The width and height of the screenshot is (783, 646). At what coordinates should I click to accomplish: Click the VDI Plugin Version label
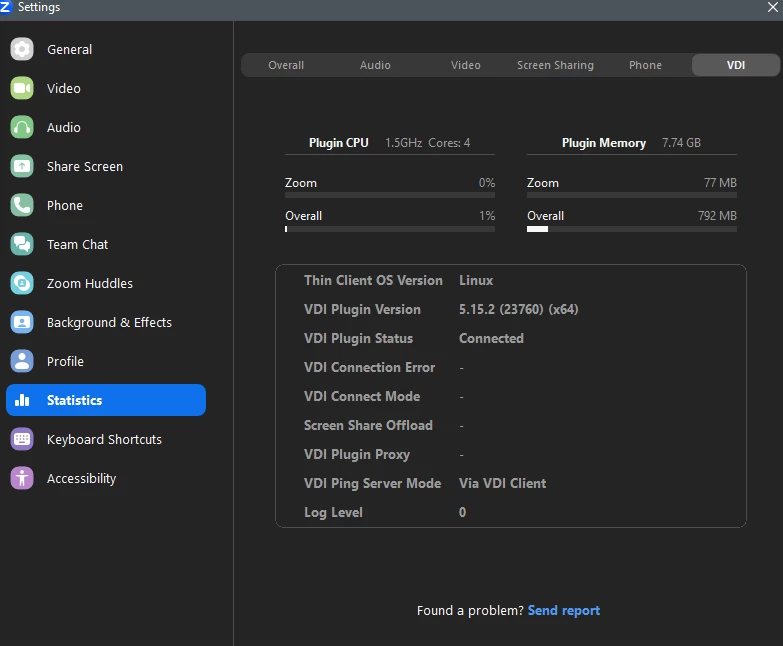[x=363, y=310]
